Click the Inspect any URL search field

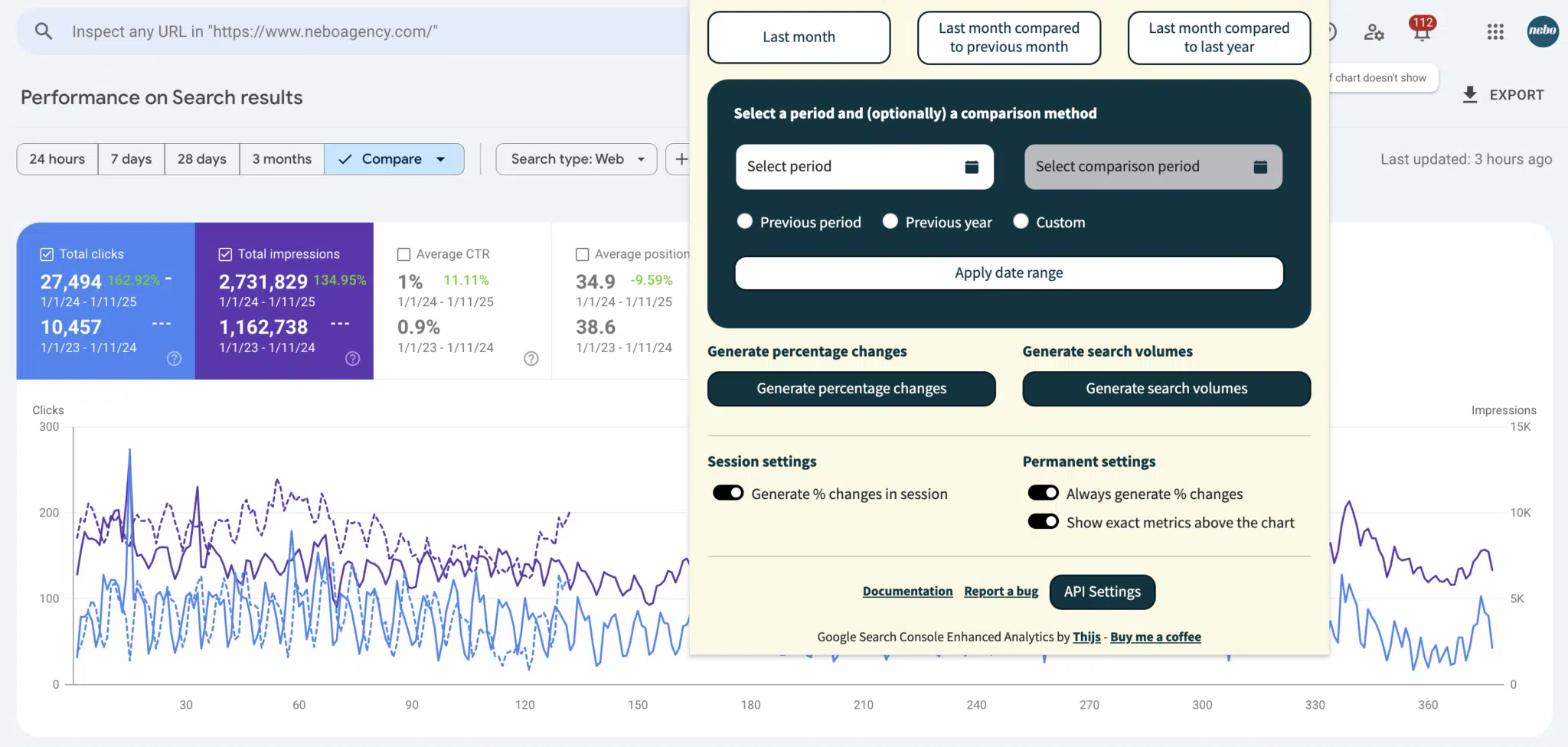point(352,31)
